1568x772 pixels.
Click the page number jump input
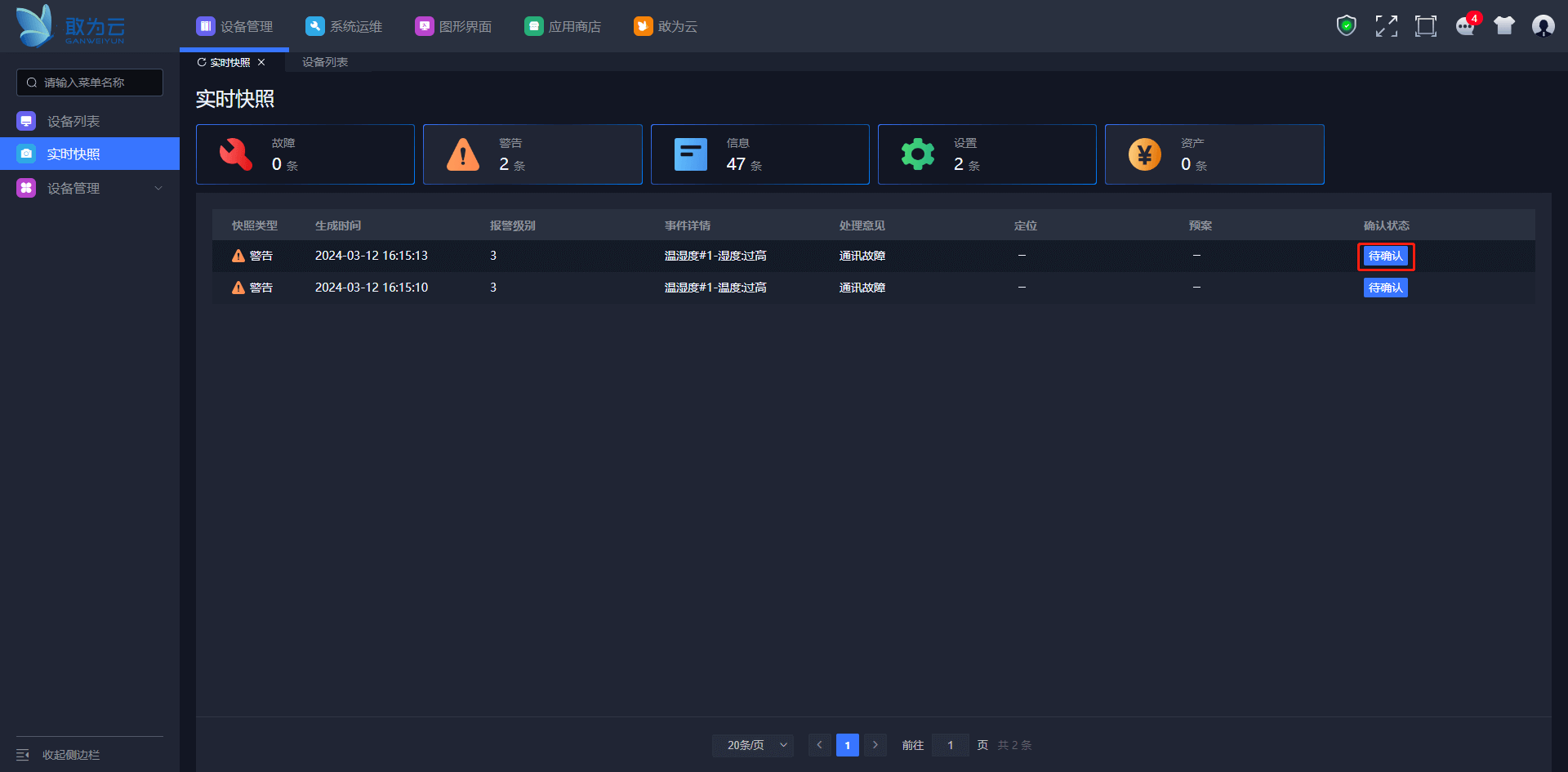[x=950, y=745]
